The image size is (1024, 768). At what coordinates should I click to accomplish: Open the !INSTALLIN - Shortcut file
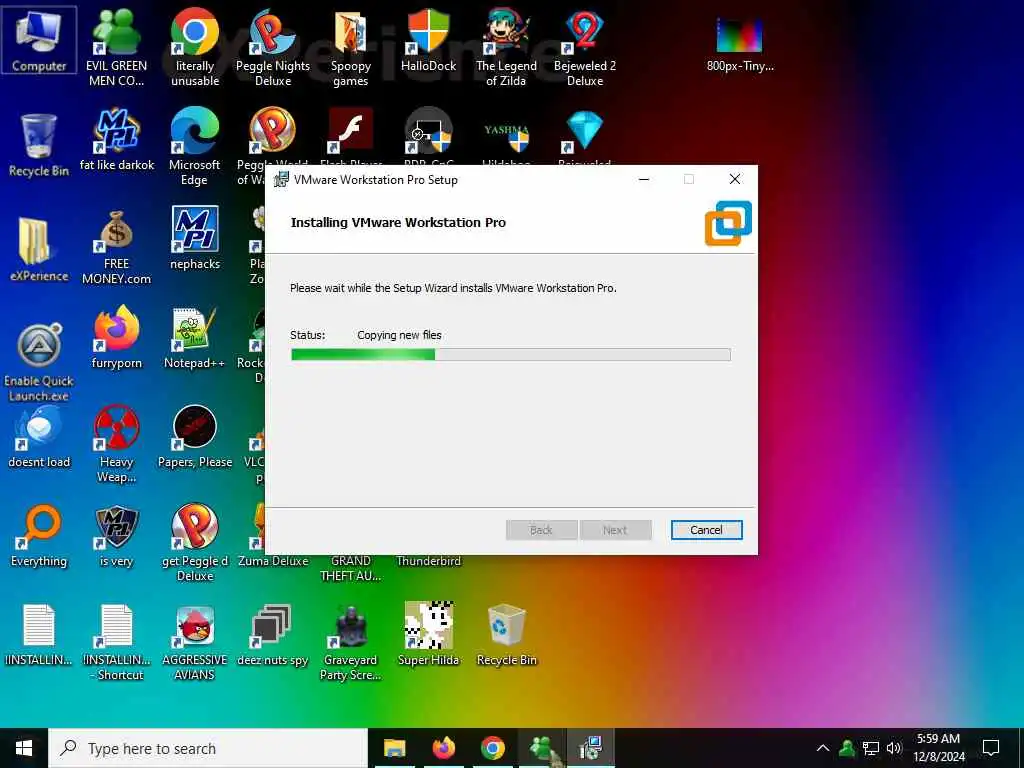[116, 642]
